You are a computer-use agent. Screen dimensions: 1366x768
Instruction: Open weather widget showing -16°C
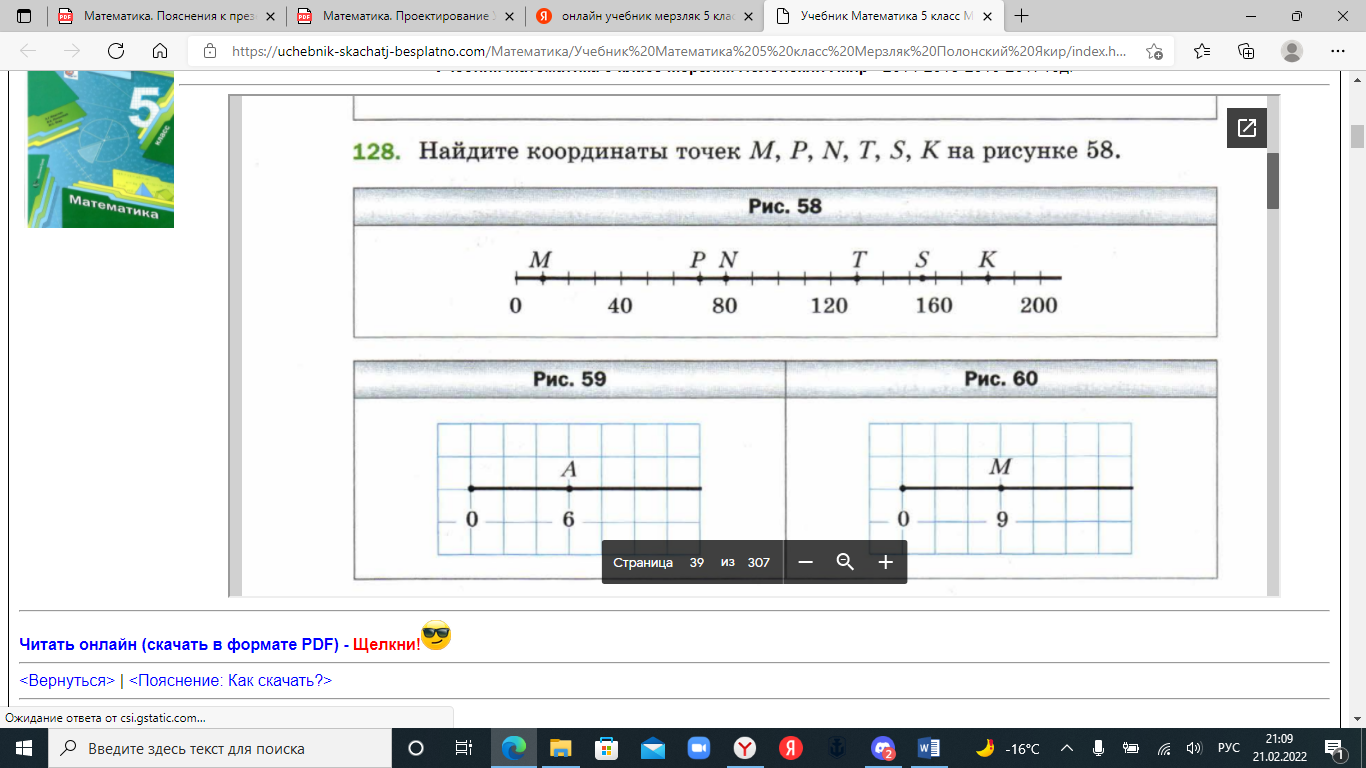1009,748
